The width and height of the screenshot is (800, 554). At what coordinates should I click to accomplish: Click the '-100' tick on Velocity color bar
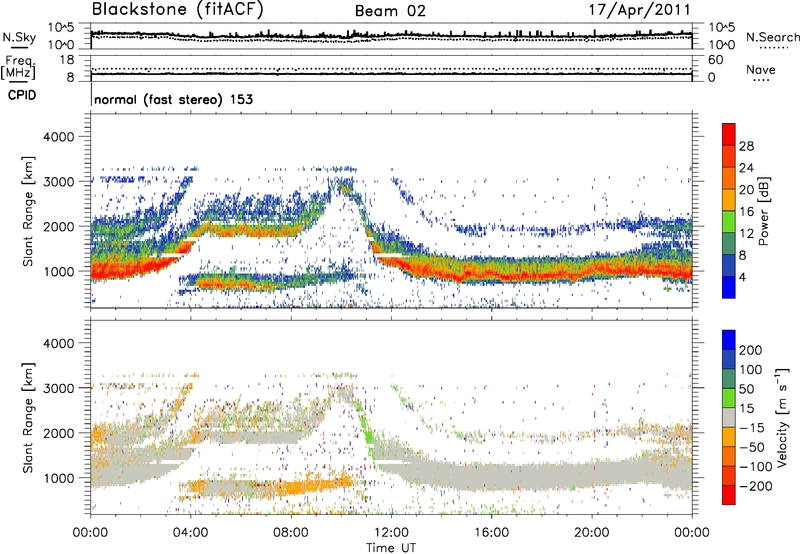tap(756, 467)
